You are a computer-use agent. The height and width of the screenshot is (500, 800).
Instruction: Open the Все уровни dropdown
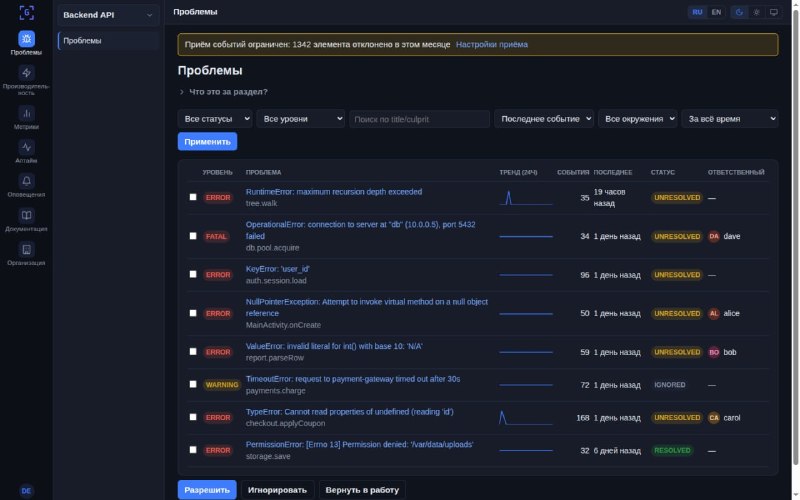coord(301,119)
